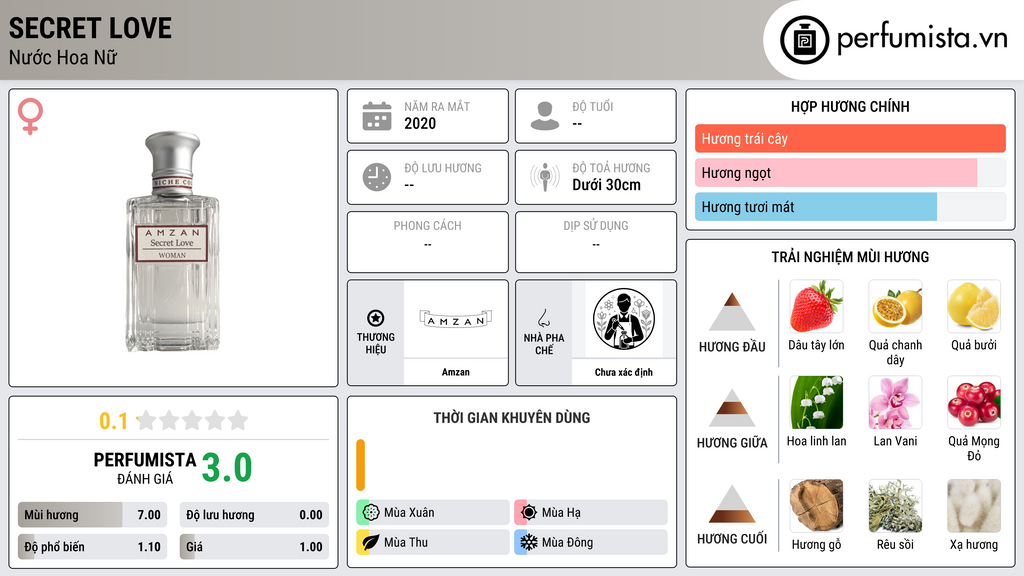Click the Hợp hương chính heading
1024x576 pixels.
pyautogui.click(x=850, y=106)
